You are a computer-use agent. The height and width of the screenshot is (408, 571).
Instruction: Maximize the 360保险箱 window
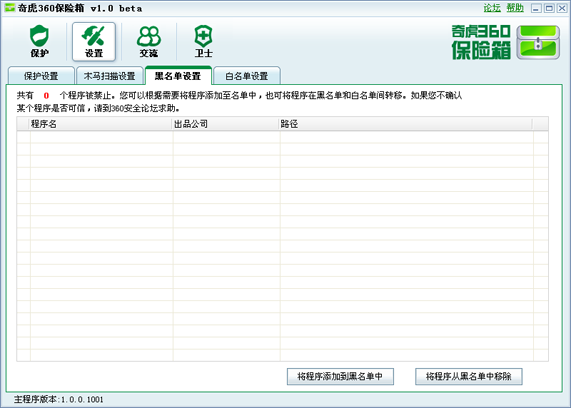point(549,8)
